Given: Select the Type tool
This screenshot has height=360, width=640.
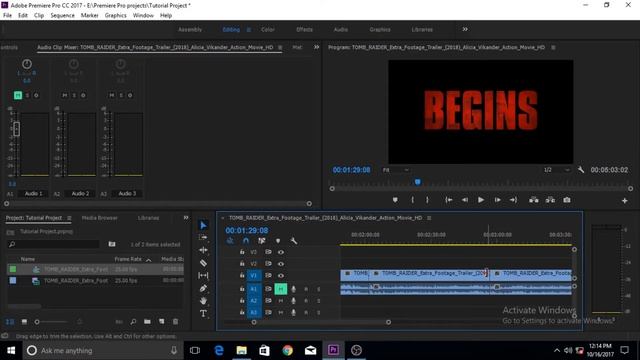Looking at the screenshot, I should [x=203, y=313].
